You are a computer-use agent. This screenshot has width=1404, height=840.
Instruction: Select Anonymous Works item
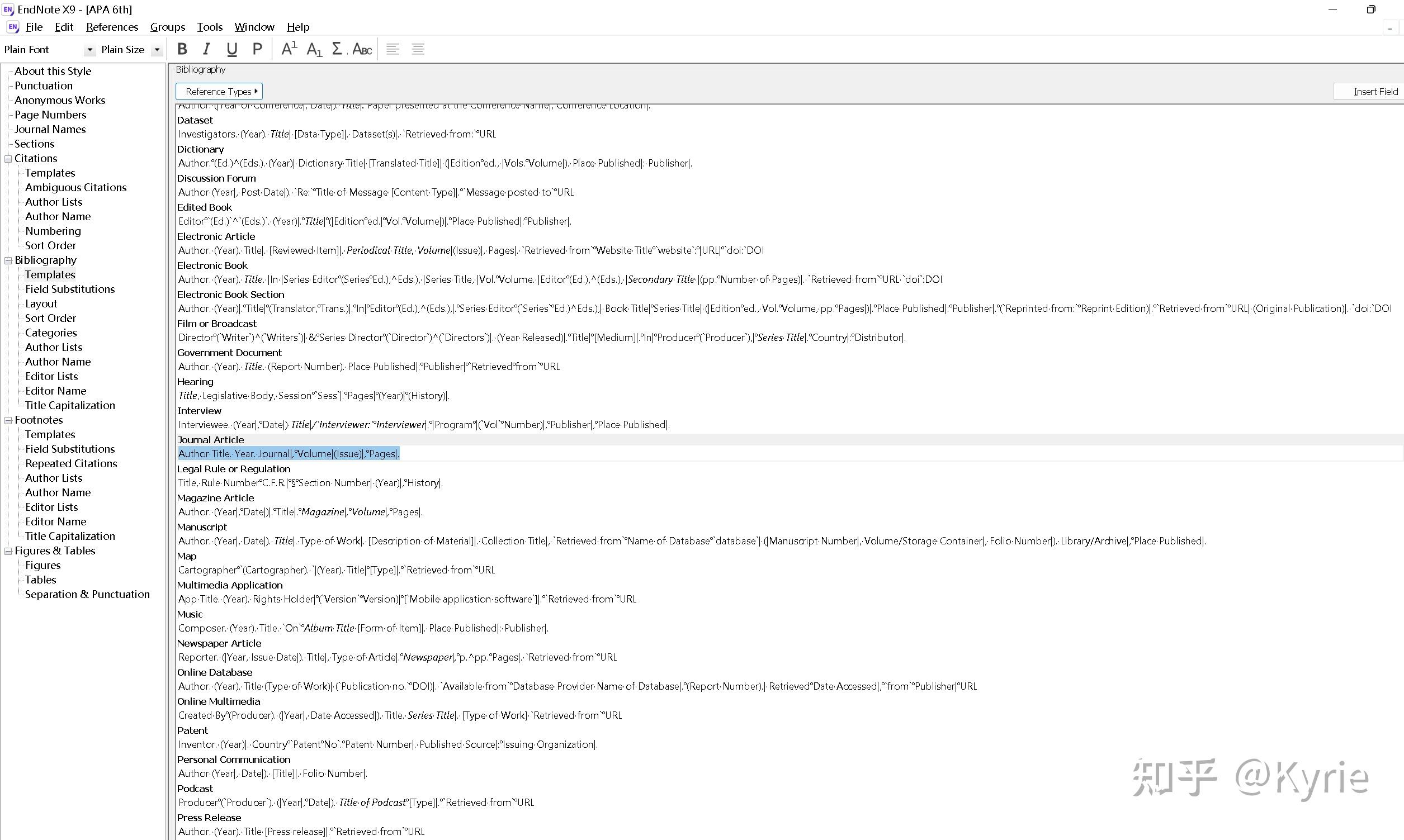(x=60, y=100)
